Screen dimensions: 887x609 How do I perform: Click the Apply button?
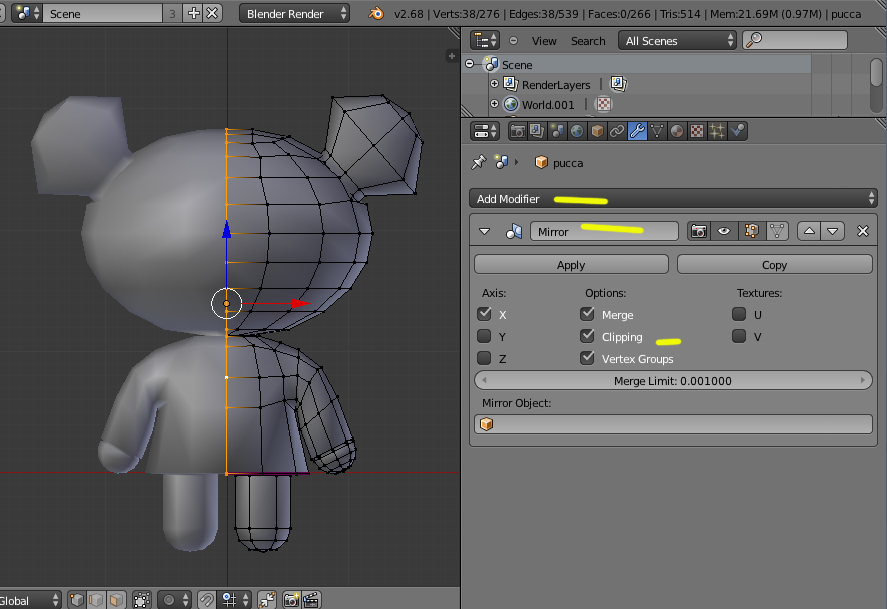tap(571, 265)
